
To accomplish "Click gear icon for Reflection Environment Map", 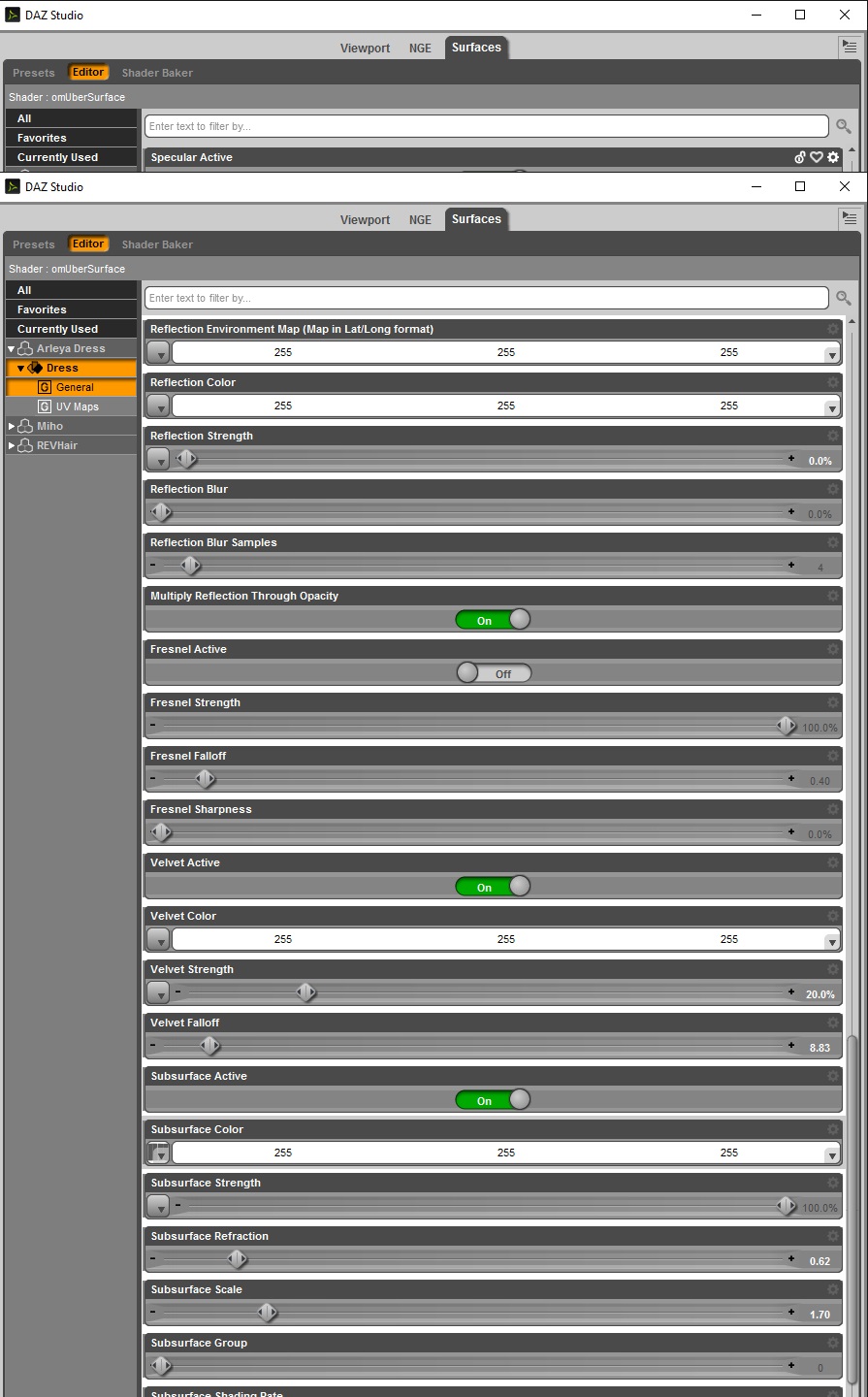I will pyautogui.click(x=832, y=329).
